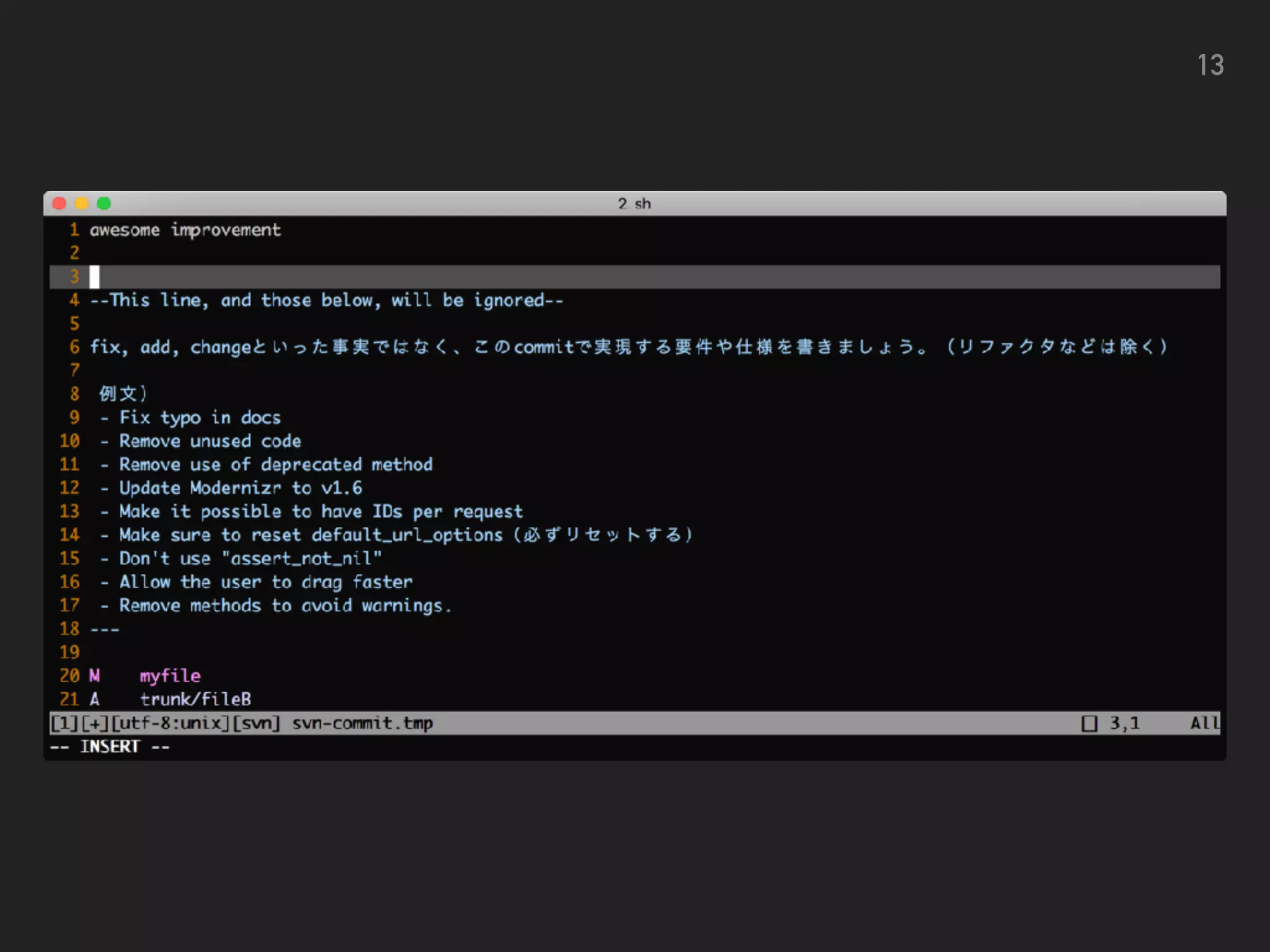Screen dimensions: 1270x952
Task: Click the [svn] filetype indicator
Action: (x=257, y=723)
